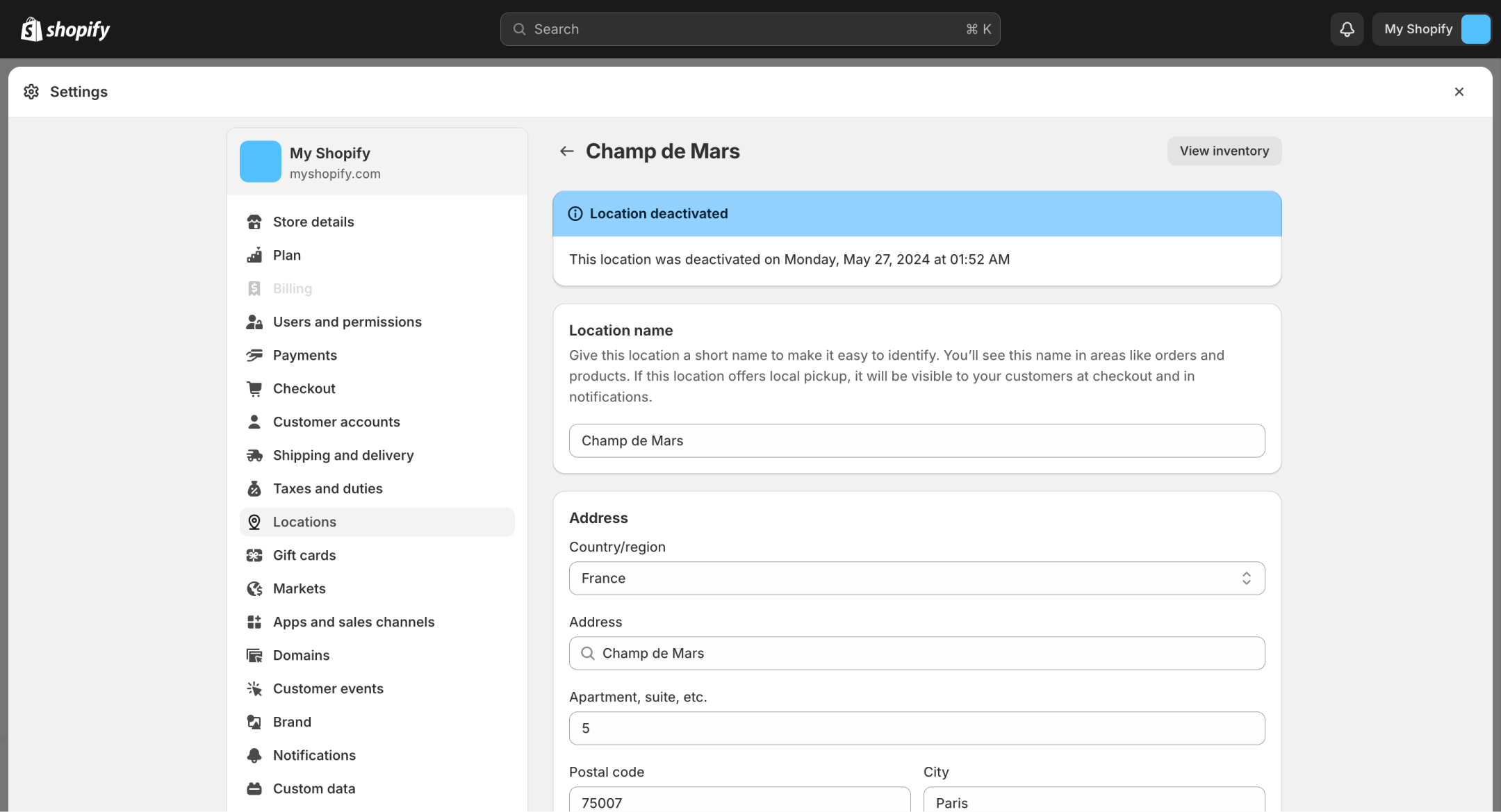Click the Payments icon in sidebar
Image resolution: width=1501 pixels, height=812 pixels.
(254, 356)
